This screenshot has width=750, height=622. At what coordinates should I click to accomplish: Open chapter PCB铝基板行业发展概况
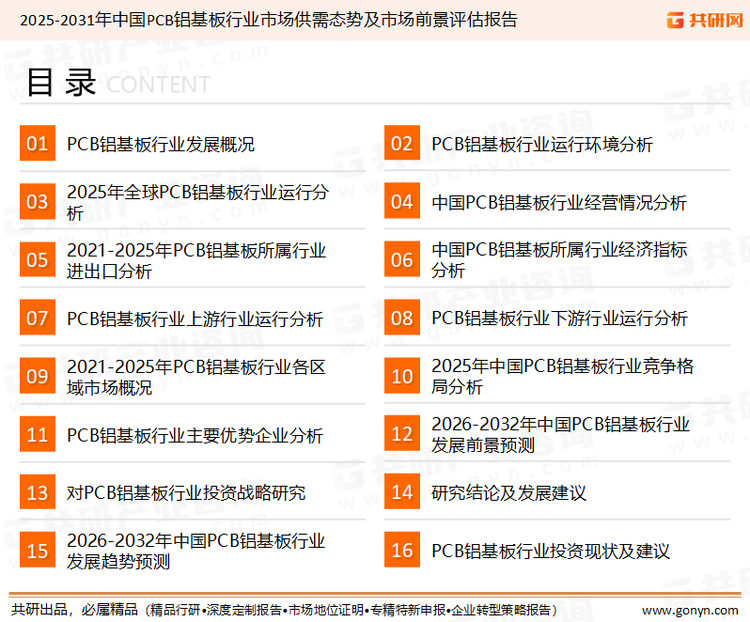[x=160, y=144]
